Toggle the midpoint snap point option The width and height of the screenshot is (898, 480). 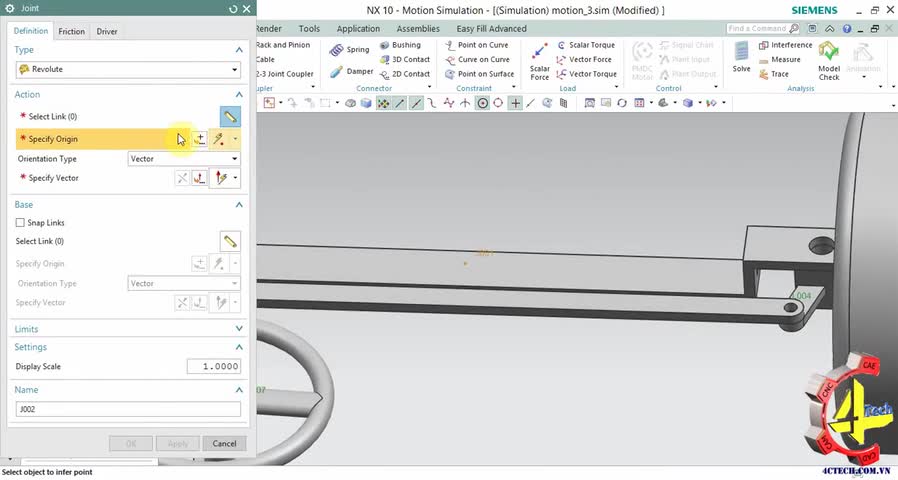coord(416,103)
